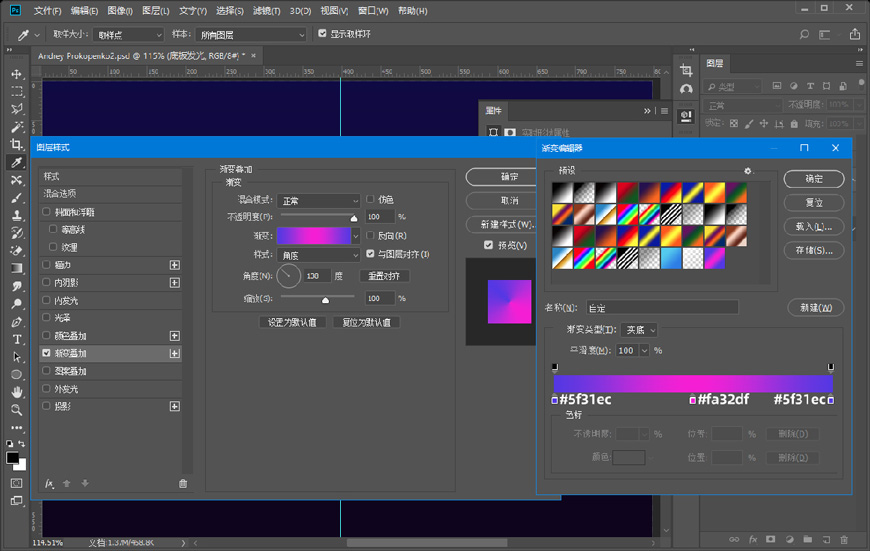The height and width of the screenshot is (551, 870).
Task: Select the Hand tool
Action: click(17, 392)
